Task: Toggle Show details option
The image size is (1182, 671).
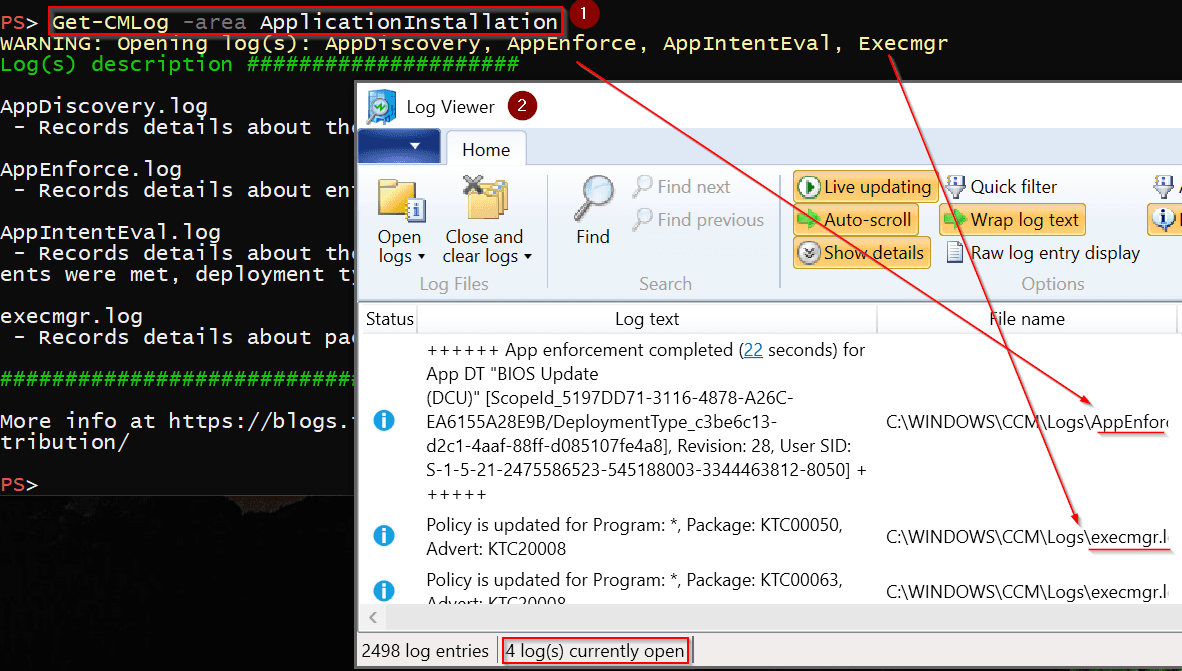Action: click(x=862, y=253)
